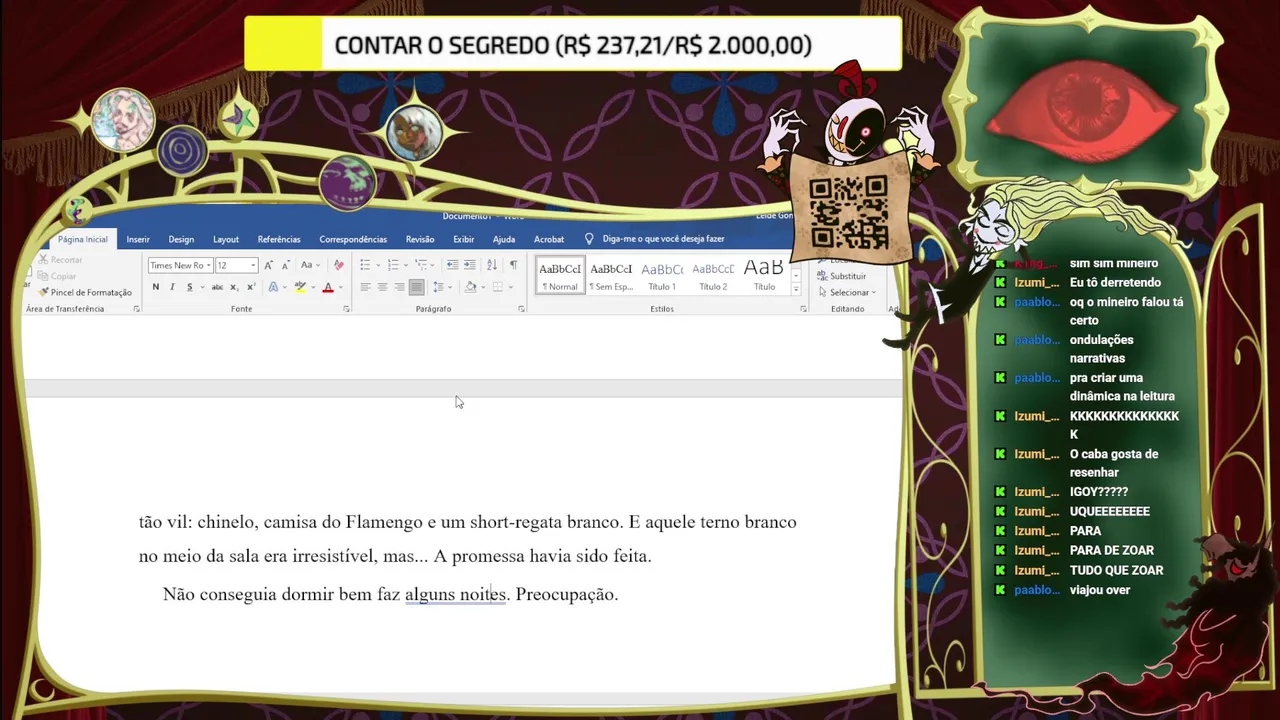This screenshot has height=720, width=1280.
Task: Open the highlight color dropdown arrow
Action: [311, 287]
